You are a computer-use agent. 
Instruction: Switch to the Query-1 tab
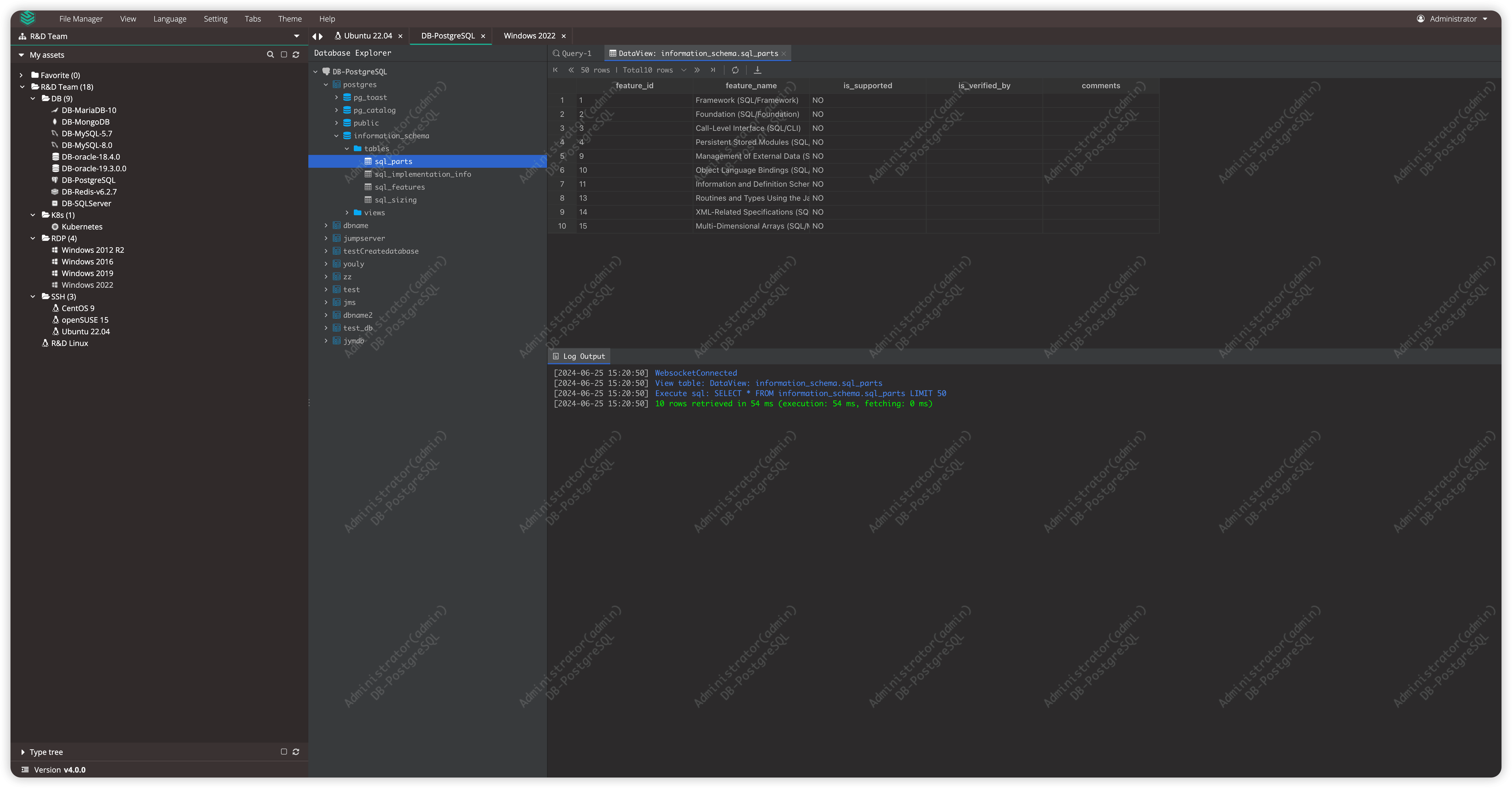click(x=572, y=53)
